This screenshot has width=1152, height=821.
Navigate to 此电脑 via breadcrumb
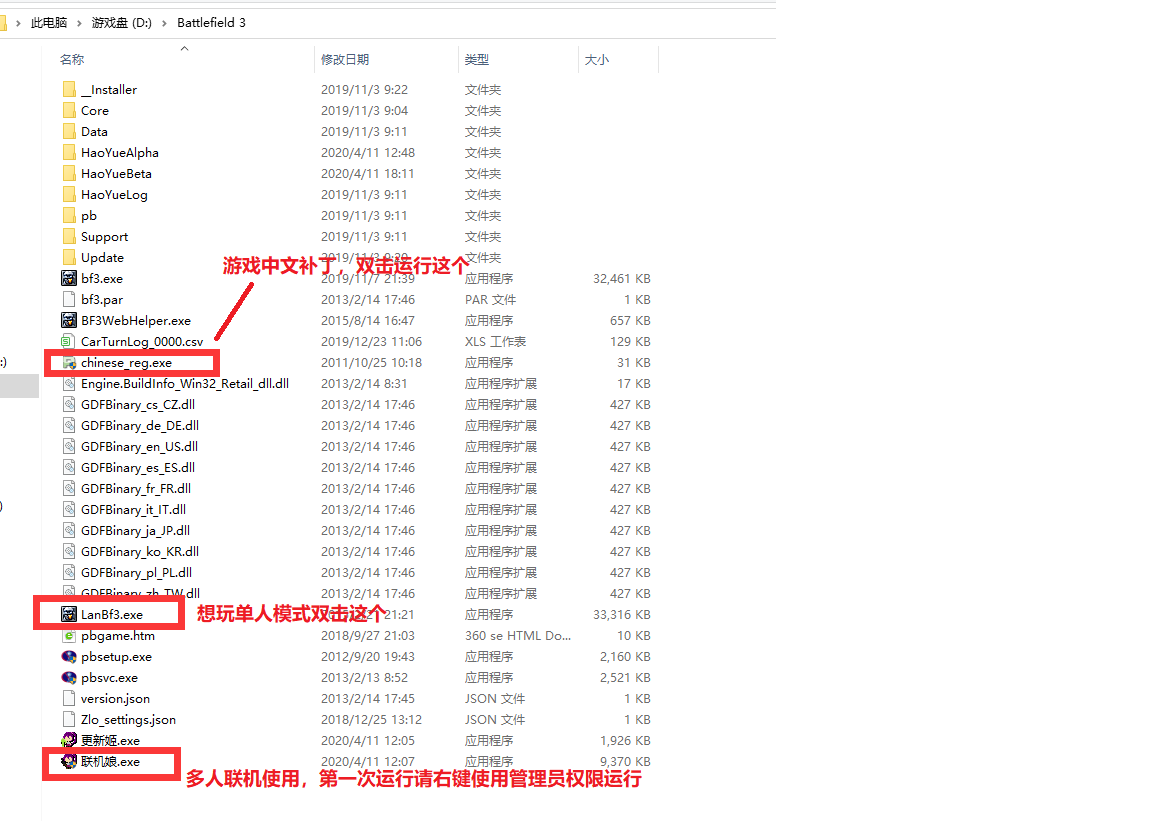click(49, 22)
